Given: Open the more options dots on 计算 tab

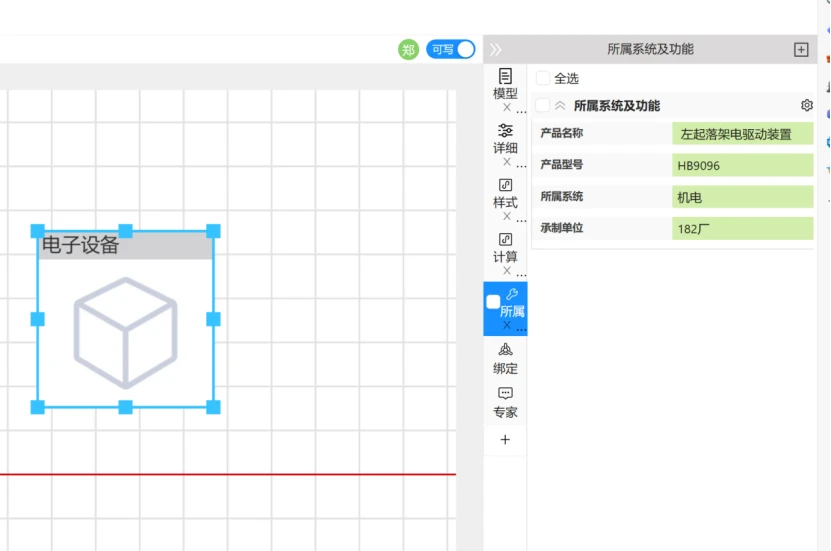Looking at the screenshot, I should [x=521, y=275].
